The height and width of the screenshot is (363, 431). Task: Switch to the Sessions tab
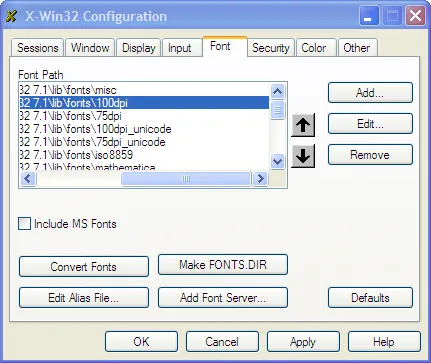(x=38, y=48)
